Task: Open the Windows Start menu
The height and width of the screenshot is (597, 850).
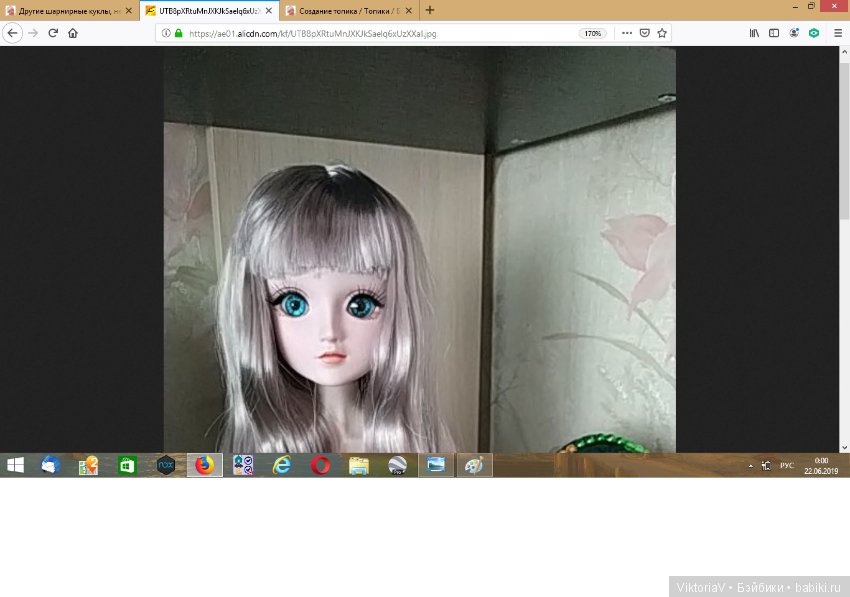Action: [16, 465]
